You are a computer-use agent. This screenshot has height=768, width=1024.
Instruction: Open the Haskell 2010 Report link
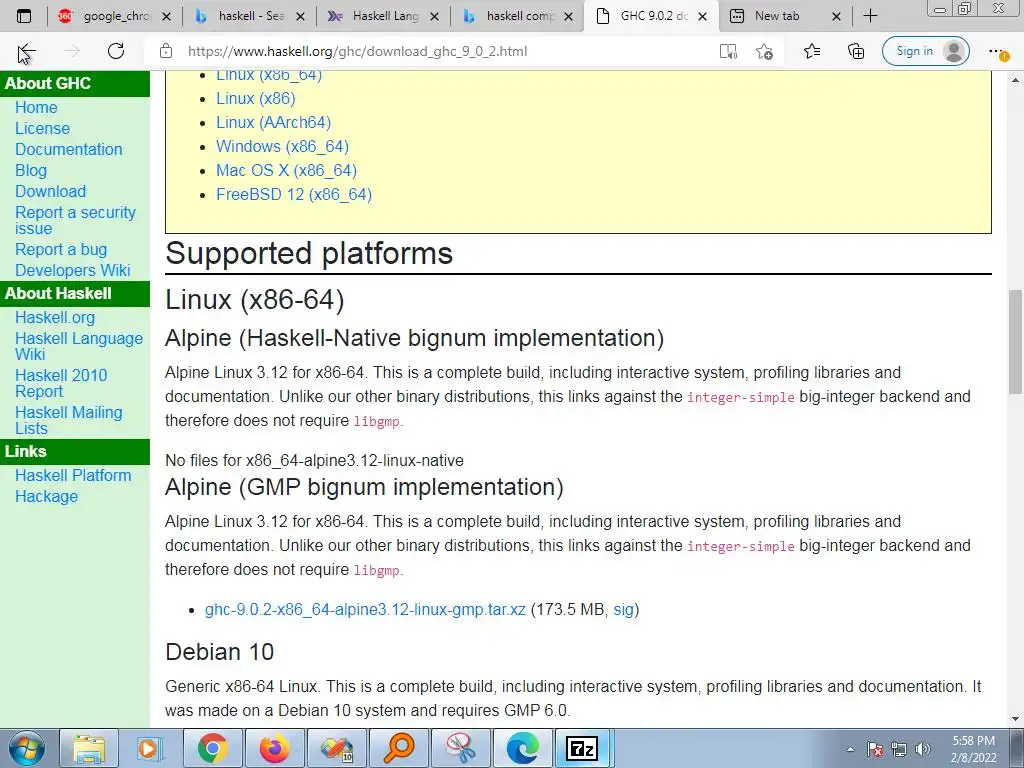[61, 383]
